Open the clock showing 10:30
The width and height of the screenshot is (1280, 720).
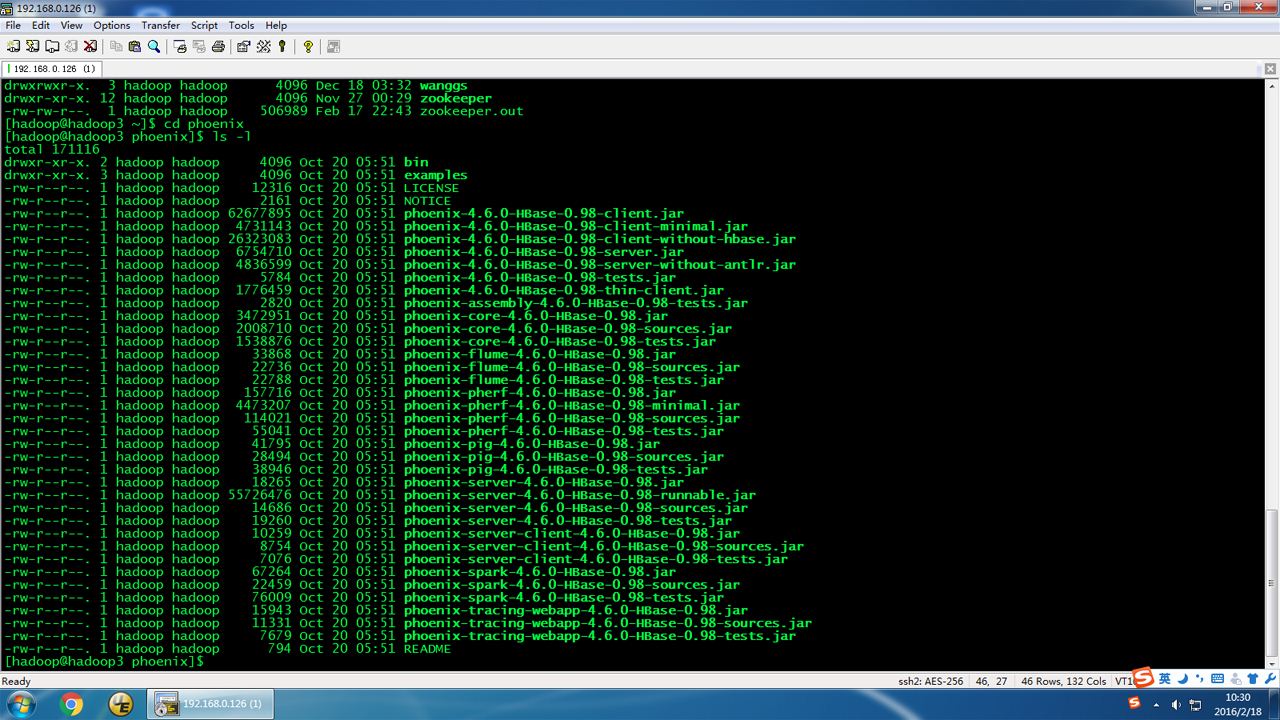coord(1237,704)
